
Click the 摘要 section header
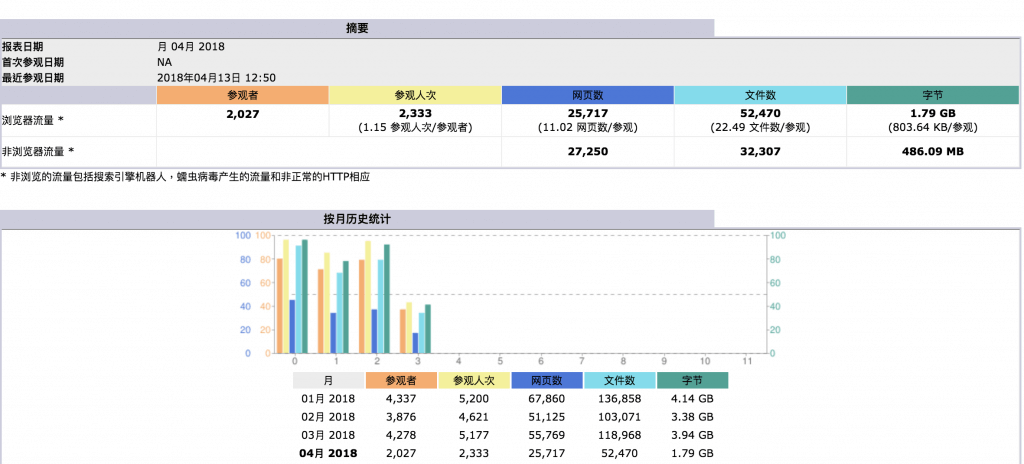click(x=357, y=28)
